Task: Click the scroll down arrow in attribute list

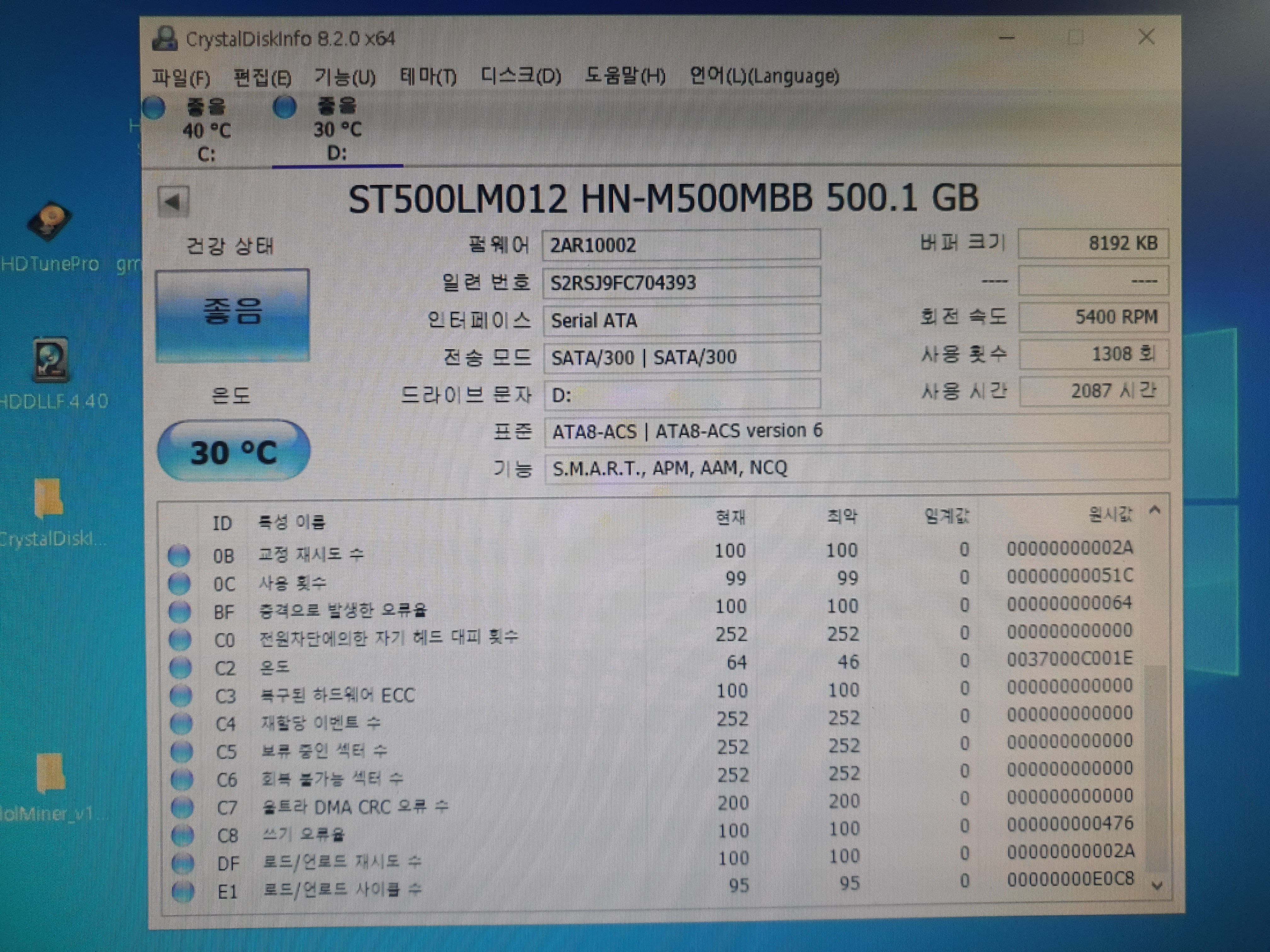Action: (1157, 886)
